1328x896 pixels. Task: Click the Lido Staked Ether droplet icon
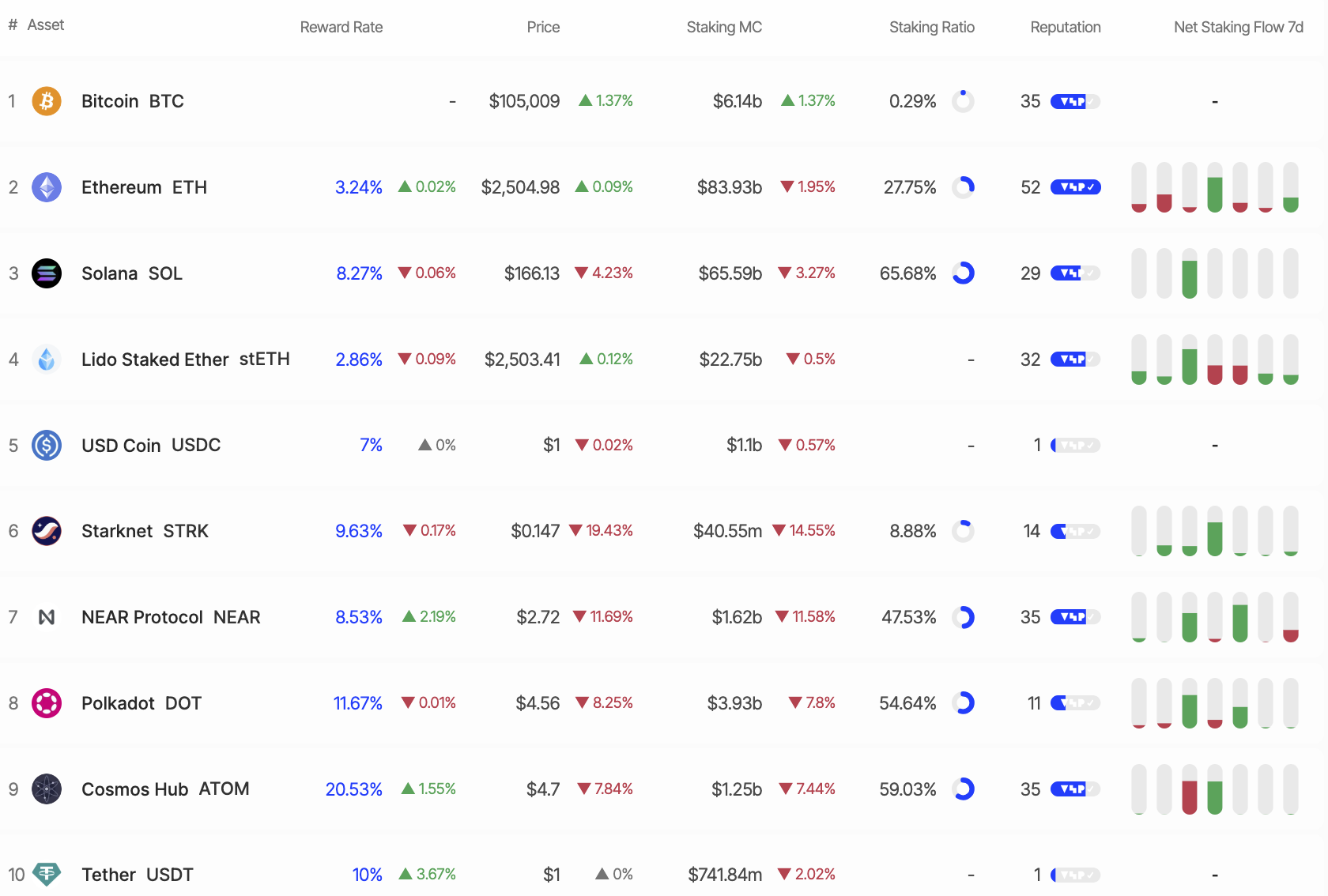[47, 360]
